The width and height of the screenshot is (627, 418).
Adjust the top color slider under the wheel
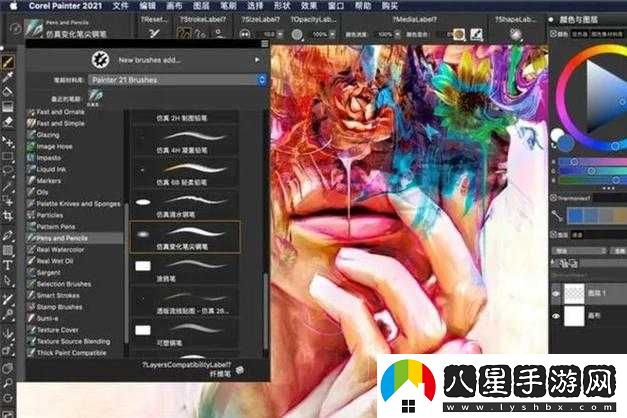click(x=593, y=162)
